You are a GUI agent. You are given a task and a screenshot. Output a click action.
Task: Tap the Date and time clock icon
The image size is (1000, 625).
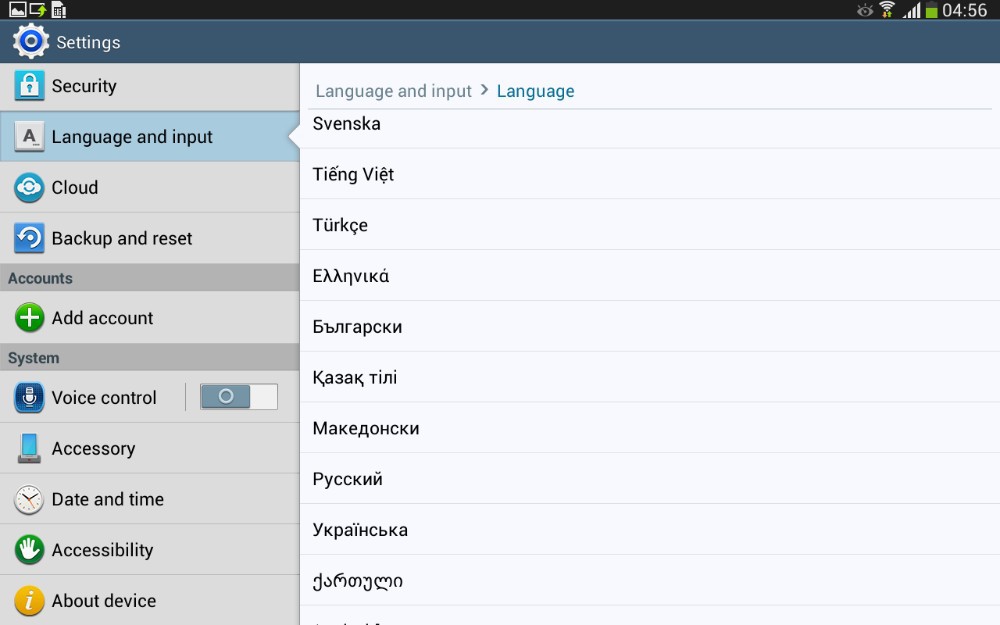pyautogui.click(x=29, y=499)
